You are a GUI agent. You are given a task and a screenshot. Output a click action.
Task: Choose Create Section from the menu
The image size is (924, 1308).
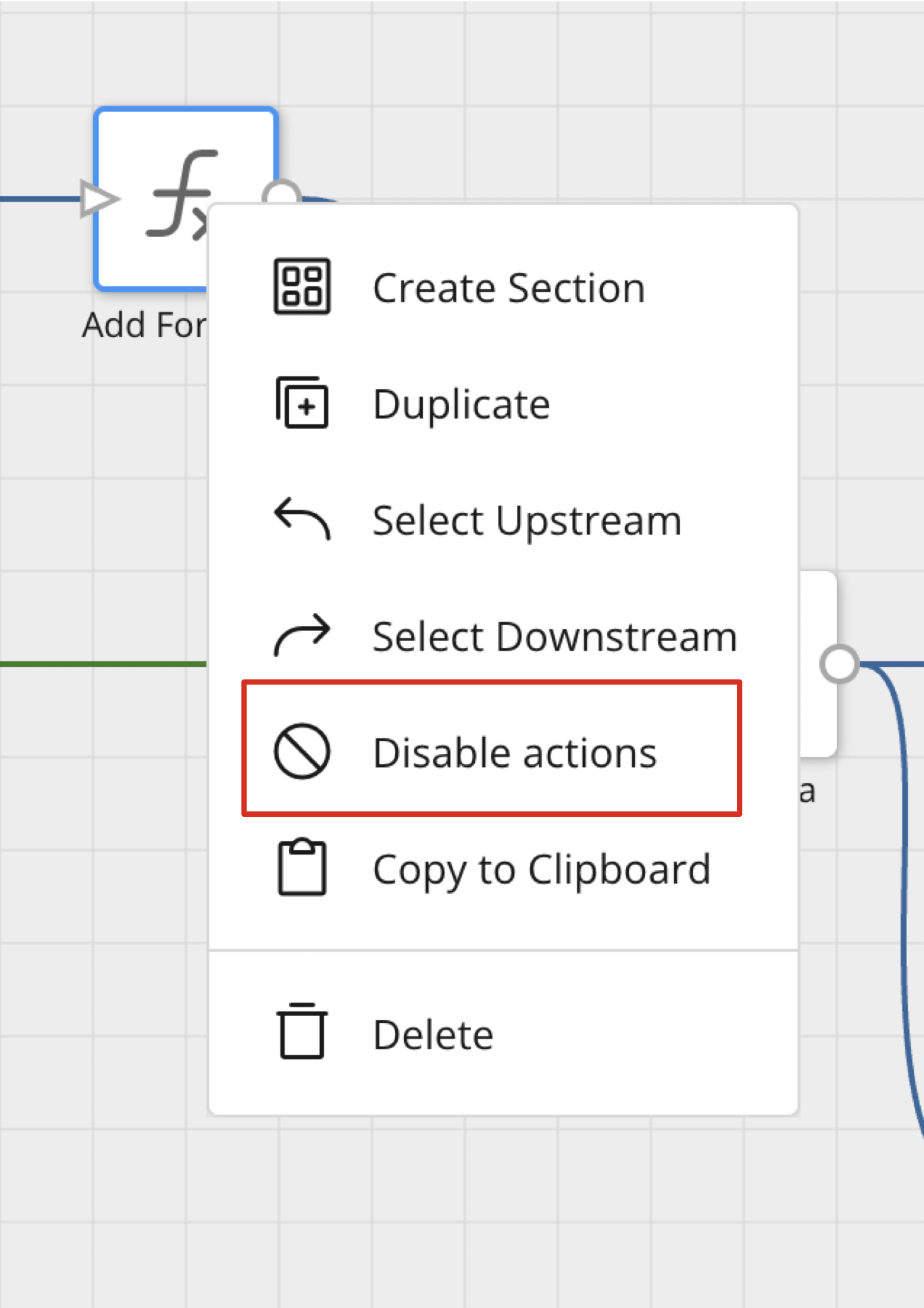(509, 286)
